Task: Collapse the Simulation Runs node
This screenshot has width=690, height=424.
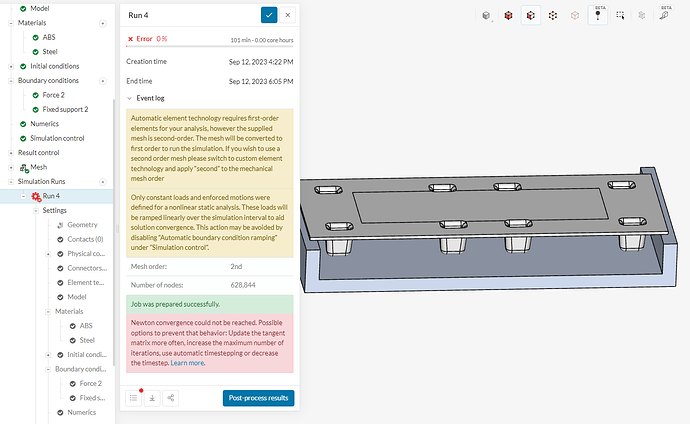Action: point(11,182)
